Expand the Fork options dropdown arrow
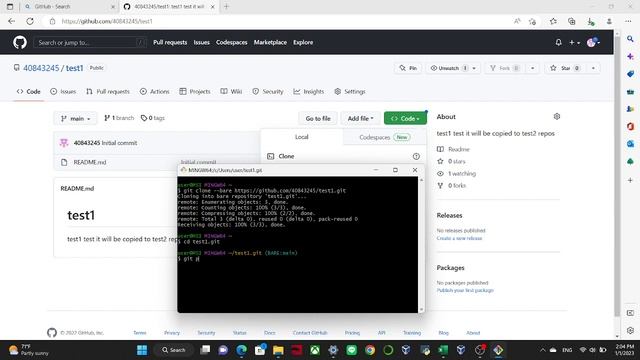This screenshot has height=360, width=640. pos(532,68)
